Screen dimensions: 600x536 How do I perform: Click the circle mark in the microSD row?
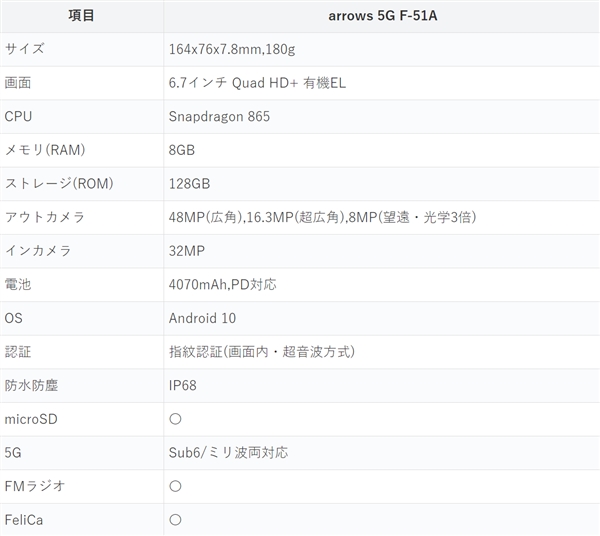[x=175, y=419]
